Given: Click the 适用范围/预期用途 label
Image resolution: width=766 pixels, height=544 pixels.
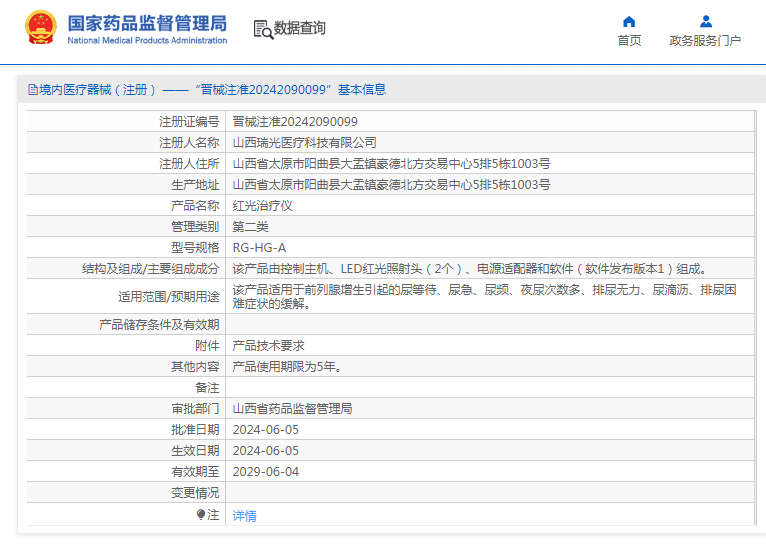Looking at the screenshot, I should [x=169, y=296].
